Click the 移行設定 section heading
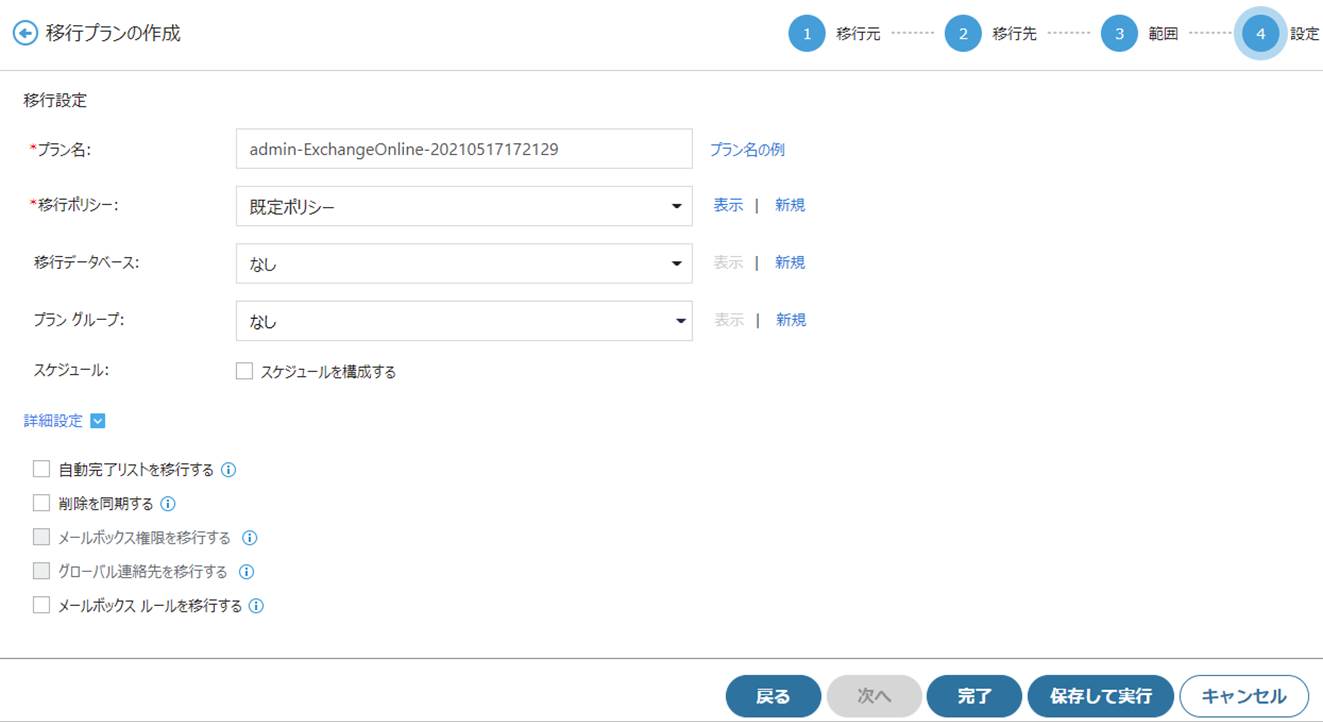Viewport: 1323px width, 722px height. click(55, 100)
